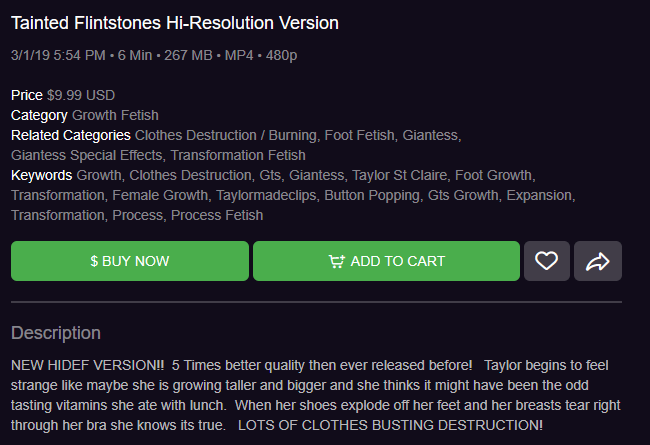Image resolution: width=650 pixels, height=445 pixels.
Task: Select the Expansion keyword link
Action: (x=539, y=195)
